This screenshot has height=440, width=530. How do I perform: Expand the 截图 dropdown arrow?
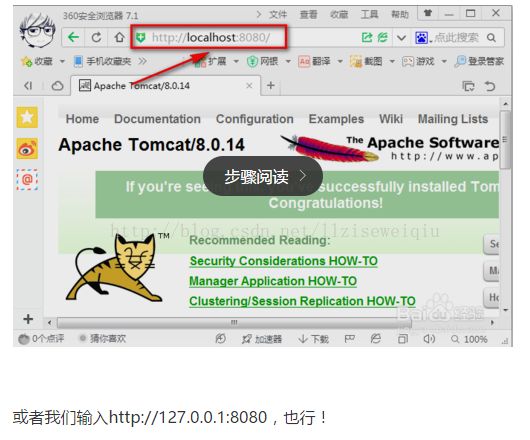(x=392, y=62)
